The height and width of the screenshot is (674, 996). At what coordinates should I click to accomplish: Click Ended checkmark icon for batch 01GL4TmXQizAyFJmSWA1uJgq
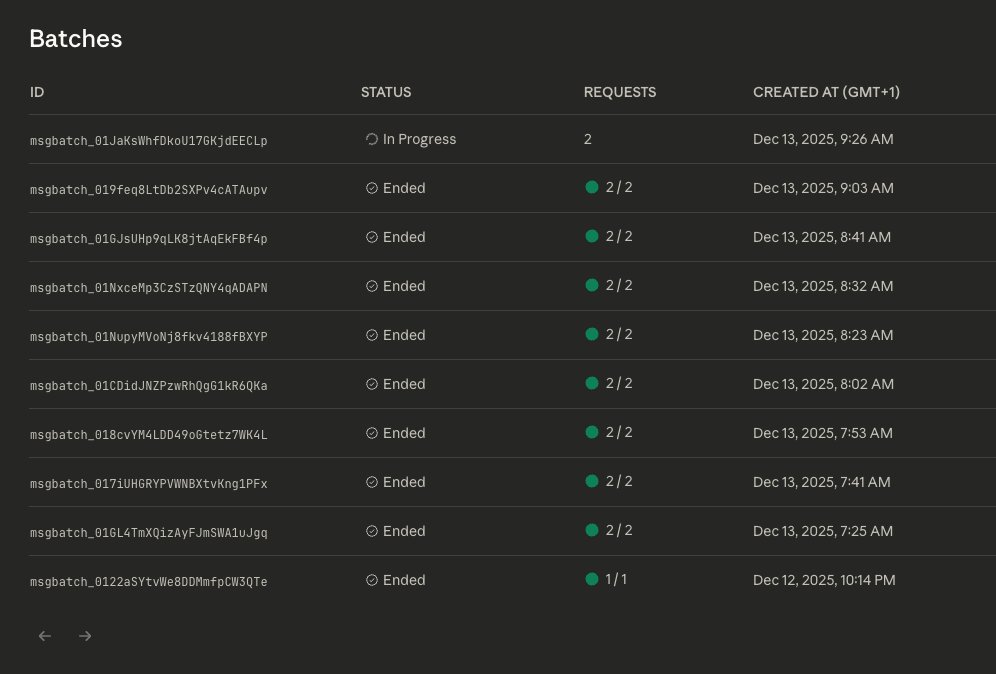(x=372, y=531)
